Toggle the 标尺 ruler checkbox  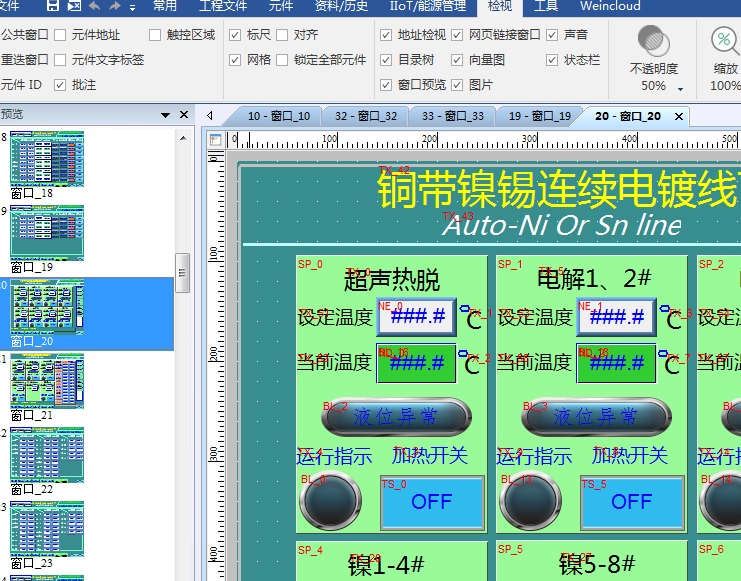point(236,35)
